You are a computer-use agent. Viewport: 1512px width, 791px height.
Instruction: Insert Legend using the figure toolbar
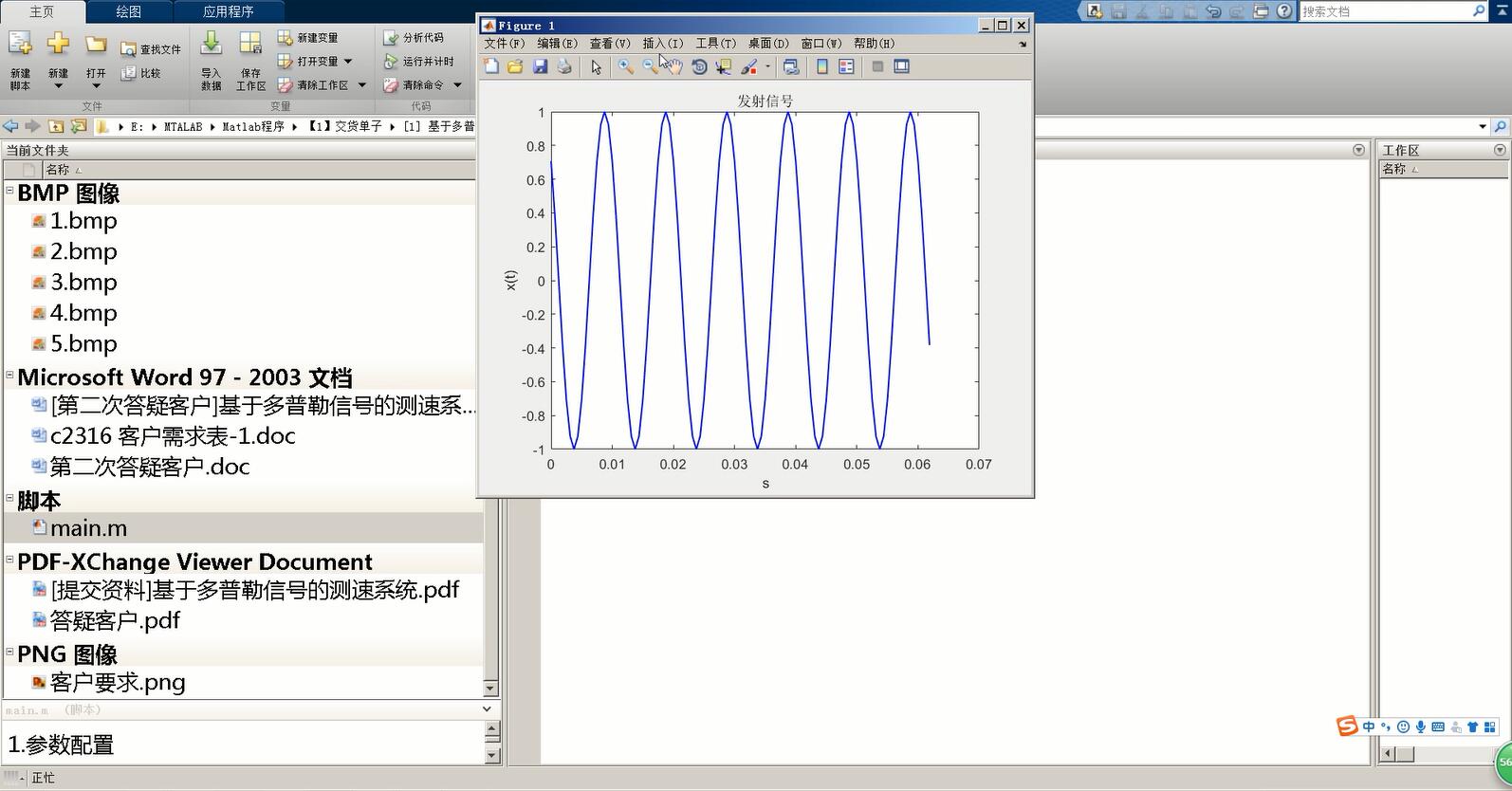[x=846, y=66]
